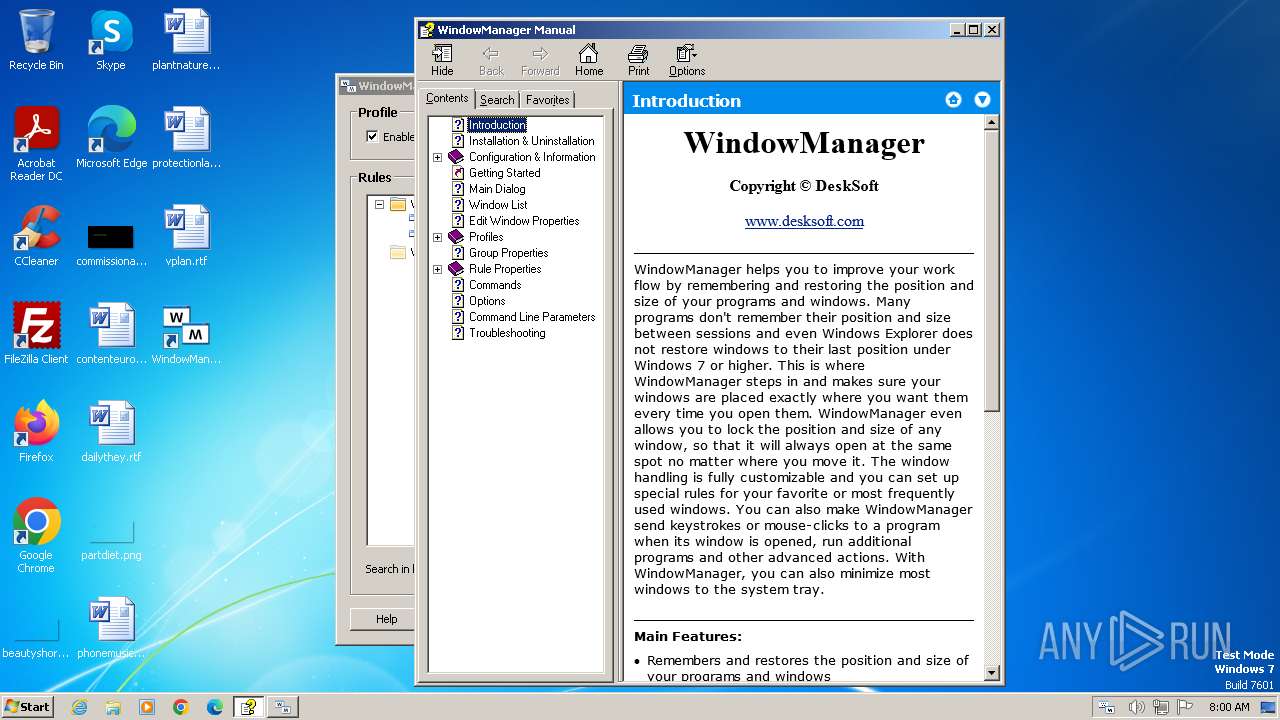
Task: Select the Skype desktop shortcut
Action: tap(110, 40)
